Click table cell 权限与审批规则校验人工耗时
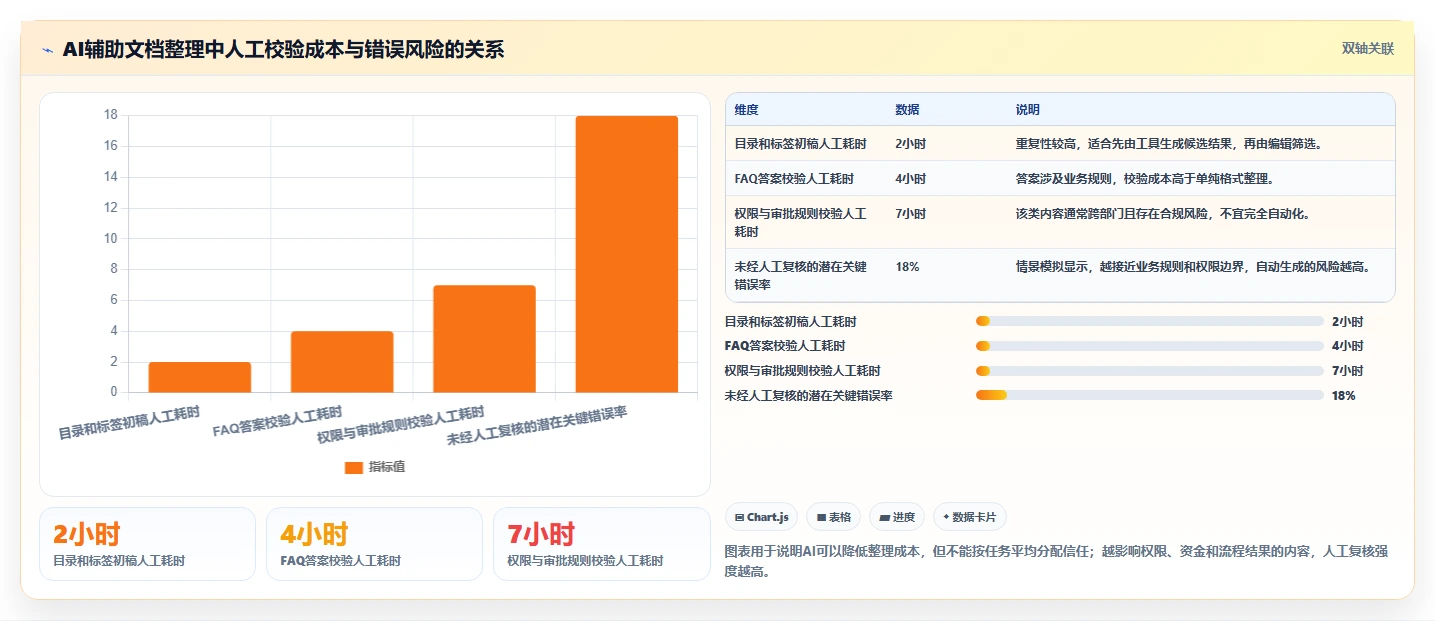Image resolution: width=1435 pixels, height=621 pixels. tap(801, 222)
